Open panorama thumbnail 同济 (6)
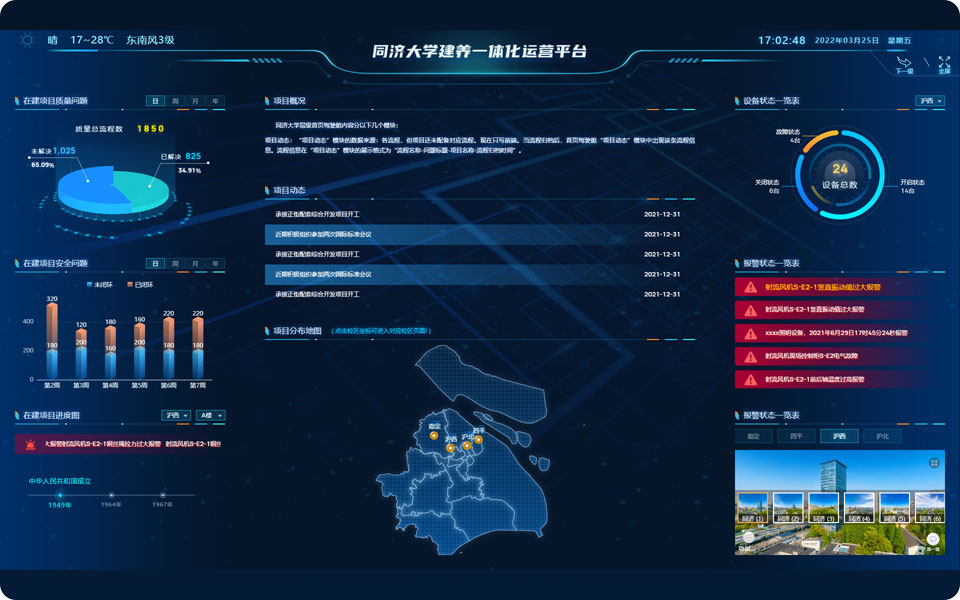The height and width of the screenshot is (600, 960). [x=929, y=508]
